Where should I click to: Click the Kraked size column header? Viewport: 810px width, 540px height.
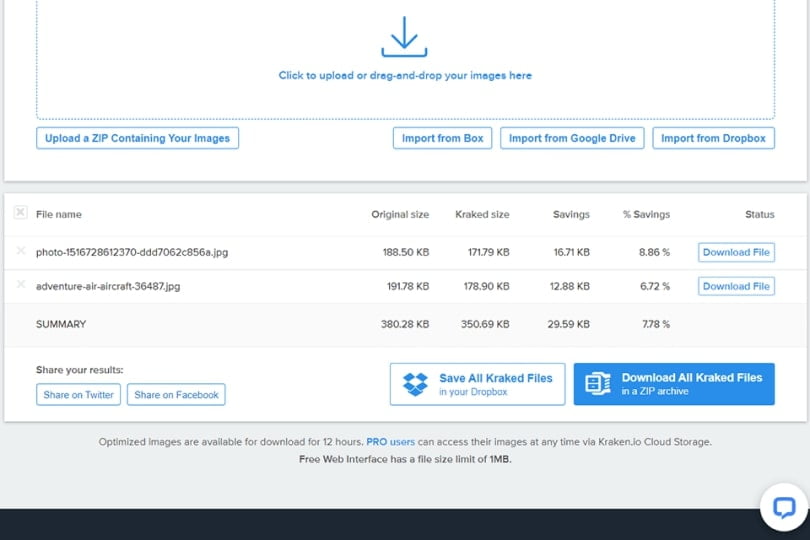(482, 214)
